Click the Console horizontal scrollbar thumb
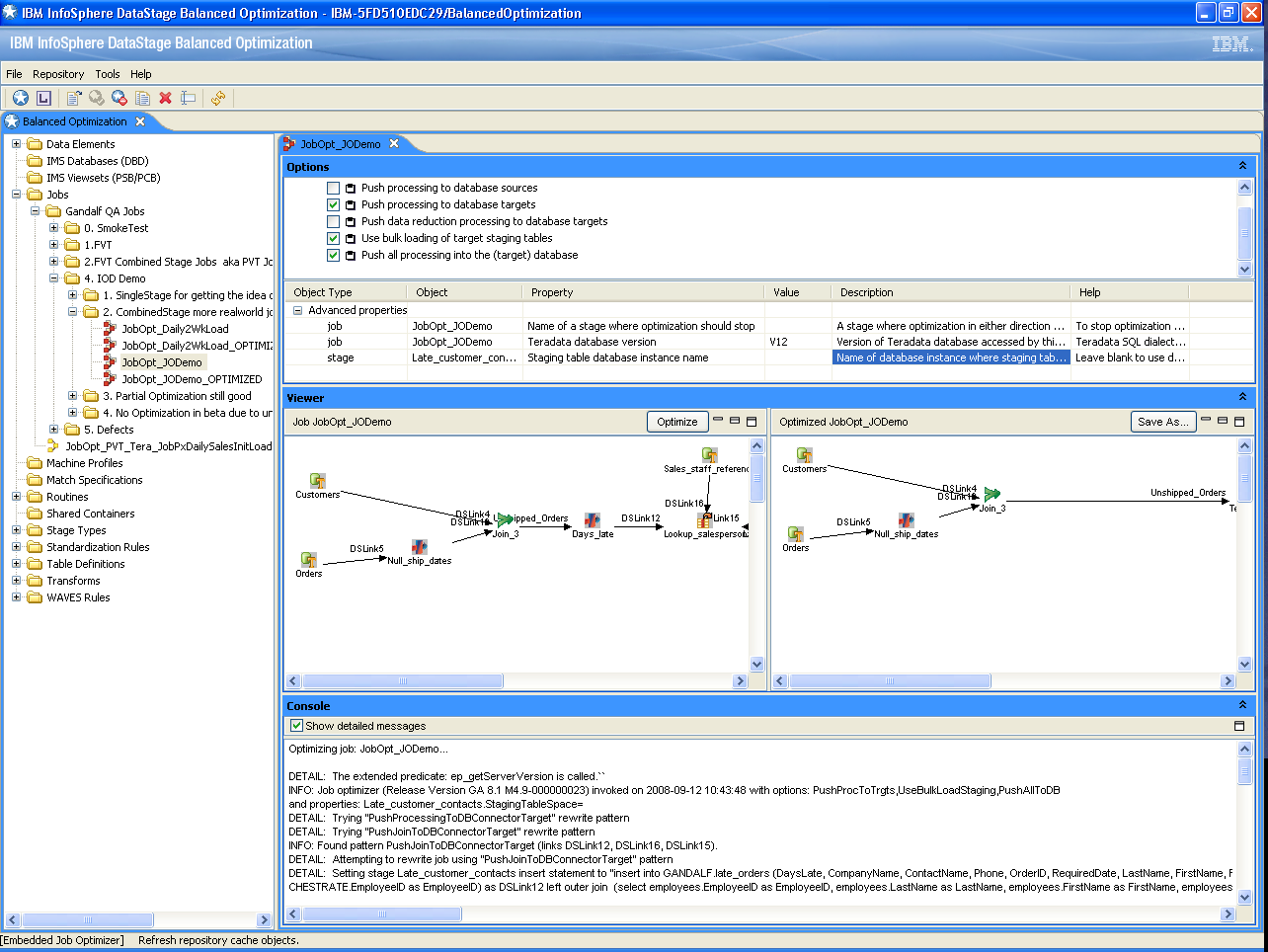The image size is (1268, 952). click(382, 914)
